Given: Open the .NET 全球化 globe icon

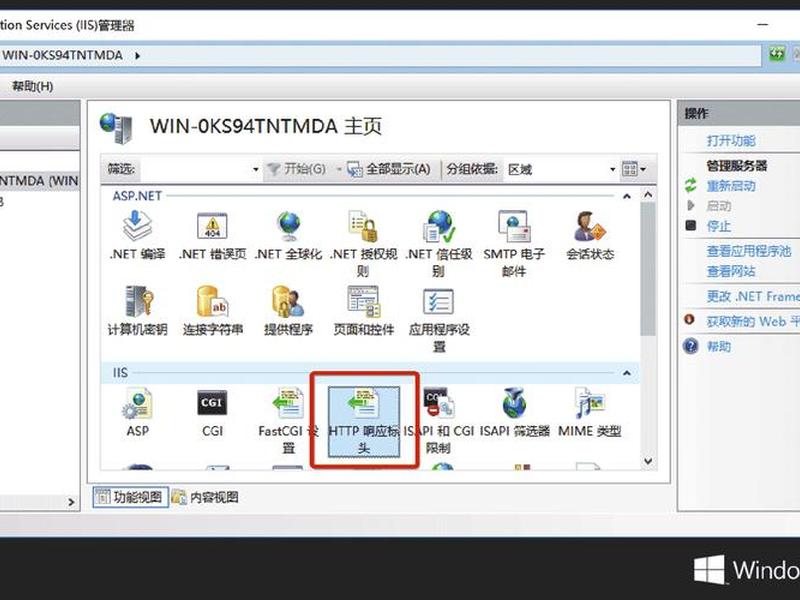Looking at the screenshot, I should [288, 236].
